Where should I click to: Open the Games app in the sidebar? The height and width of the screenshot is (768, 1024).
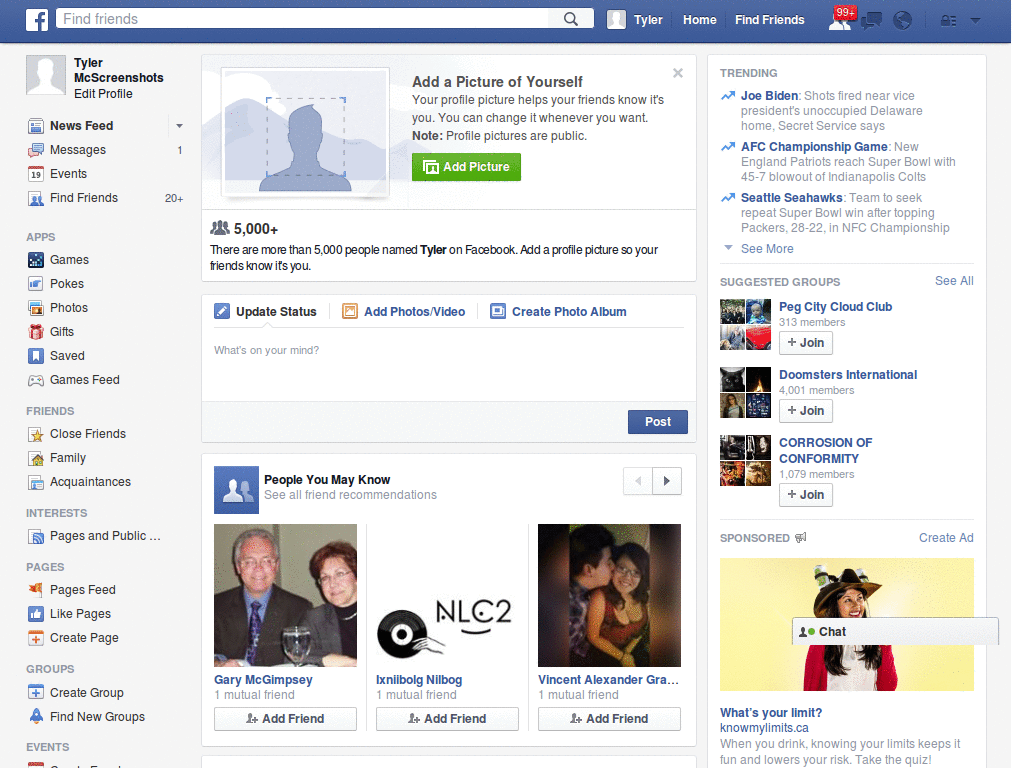click(34, 259)
